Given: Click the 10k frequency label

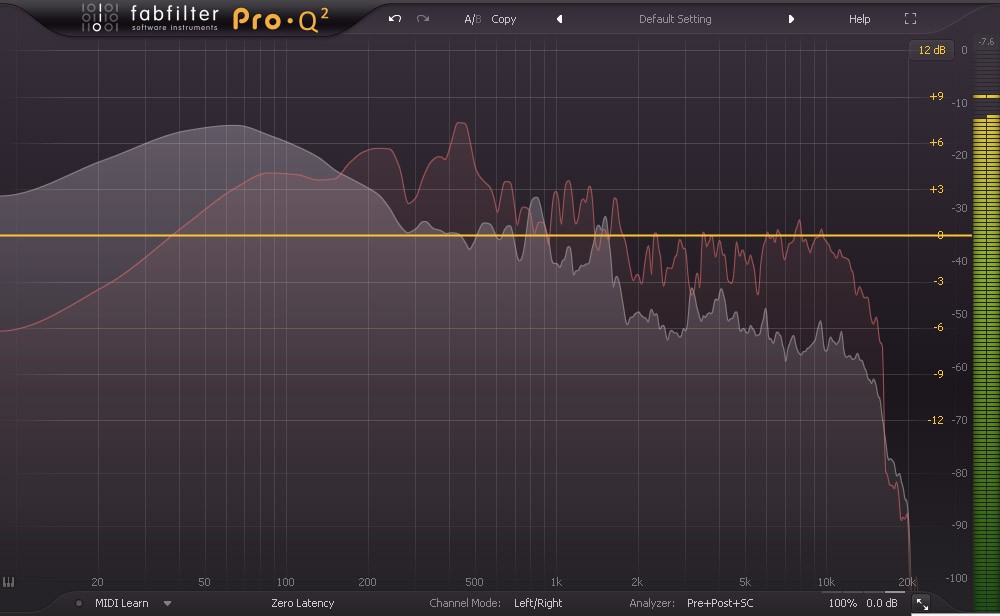Looking at the screenshot, I should (826, 582).
